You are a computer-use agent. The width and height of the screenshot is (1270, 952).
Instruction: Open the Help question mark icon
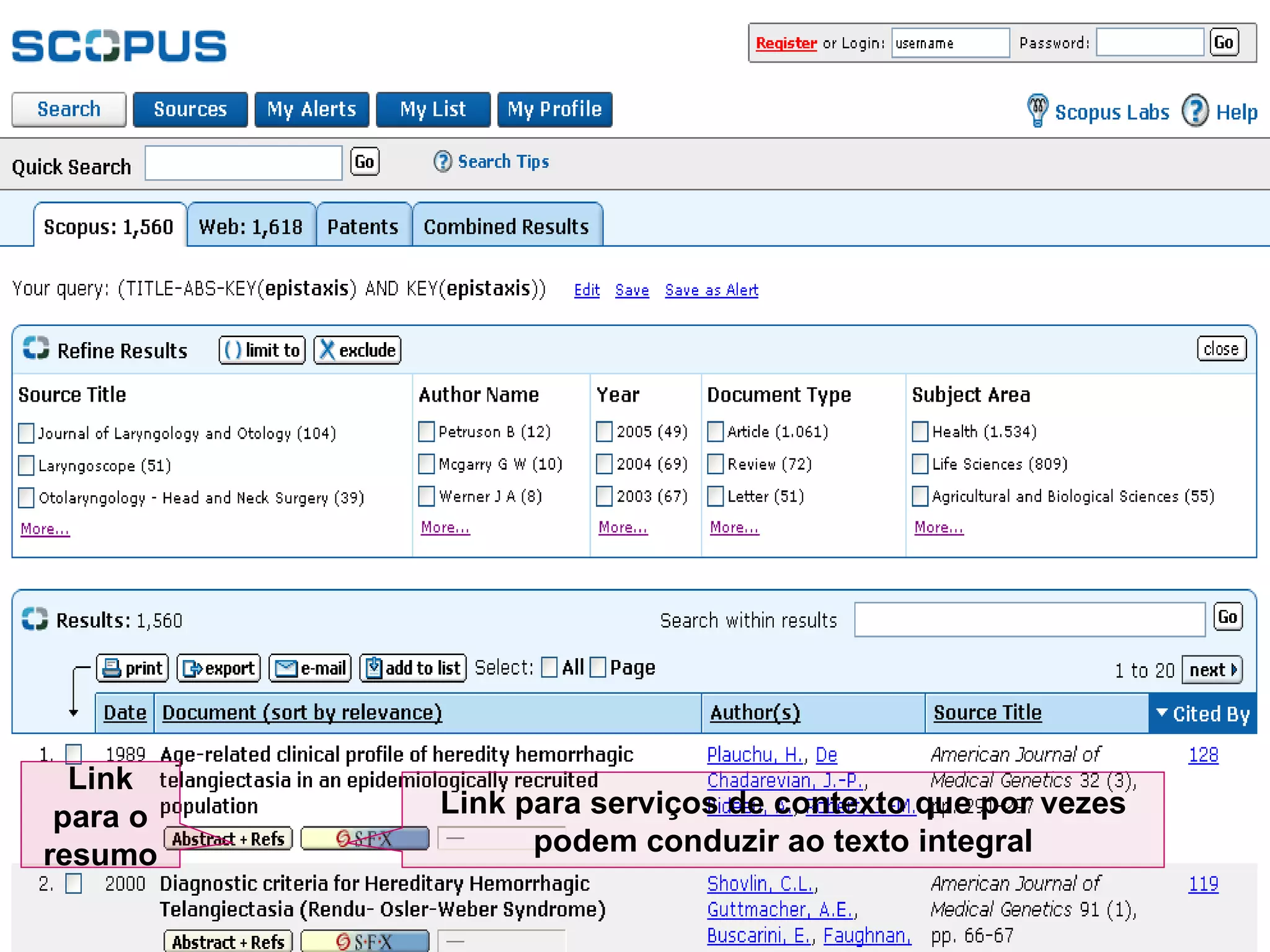tap(1194, 111)
